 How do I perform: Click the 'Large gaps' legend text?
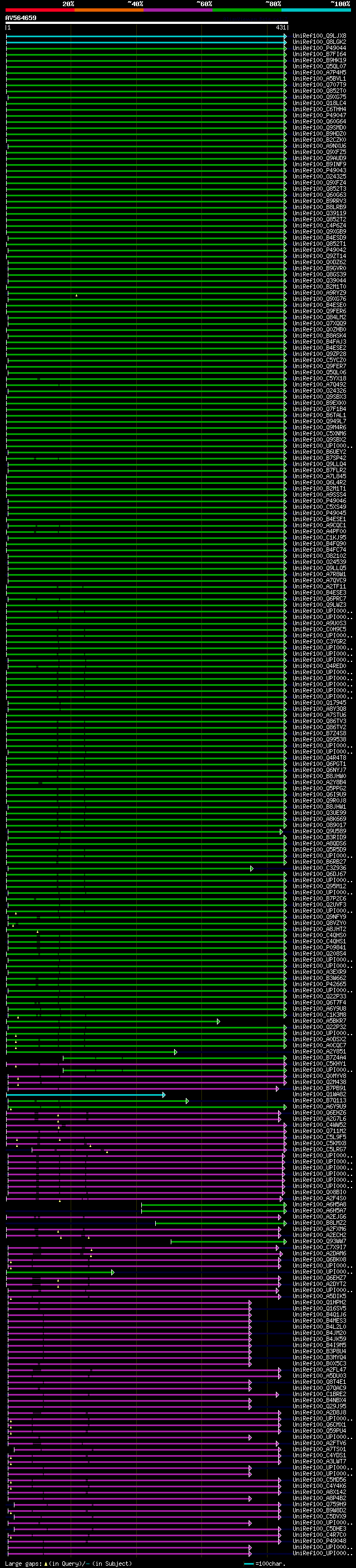pyautogui.click(x=23, y=1564)
